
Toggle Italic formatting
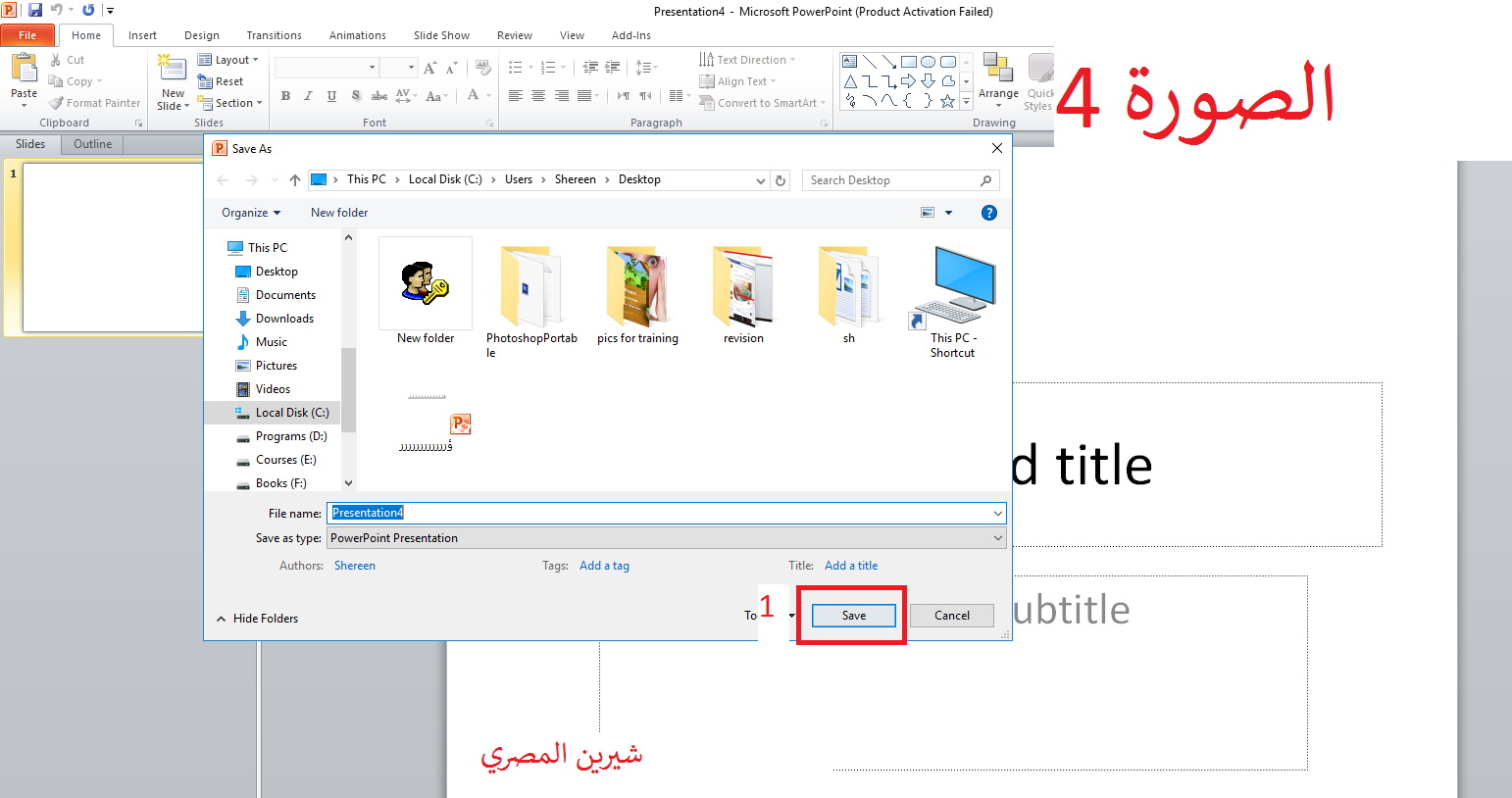point(308,96)
